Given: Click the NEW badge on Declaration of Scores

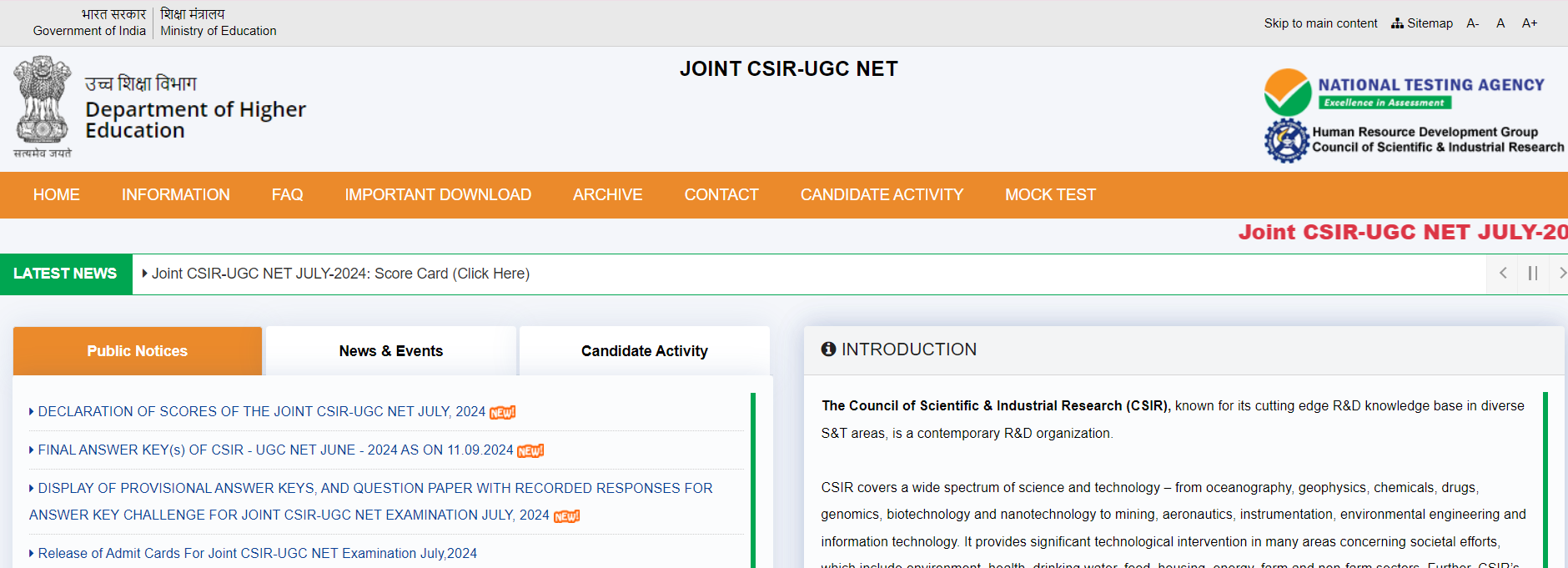Looking at the screenshot, I should pos(502,412).
